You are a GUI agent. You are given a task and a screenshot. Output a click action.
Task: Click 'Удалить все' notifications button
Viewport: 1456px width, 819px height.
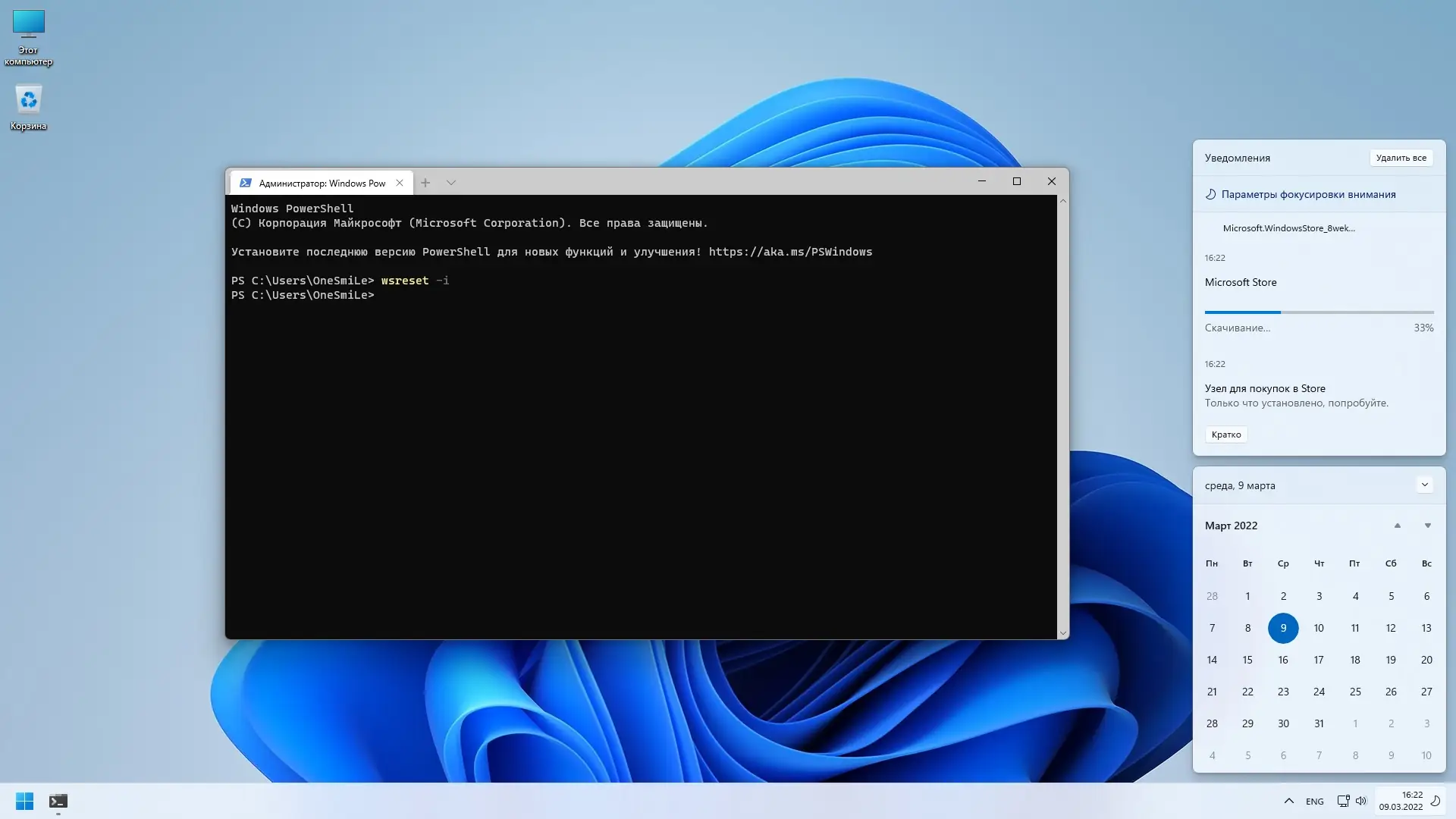(x=1401, y=158)
